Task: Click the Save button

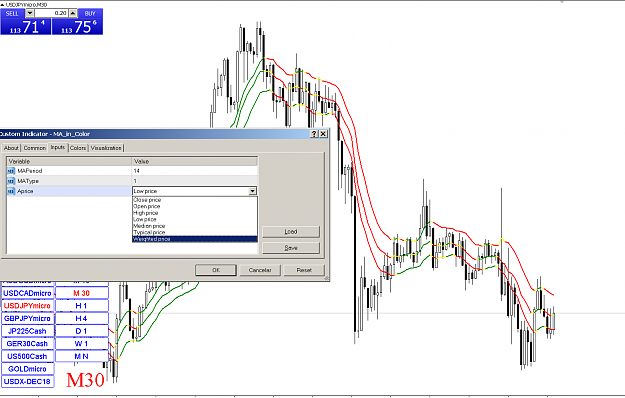Action: point(291,248)
